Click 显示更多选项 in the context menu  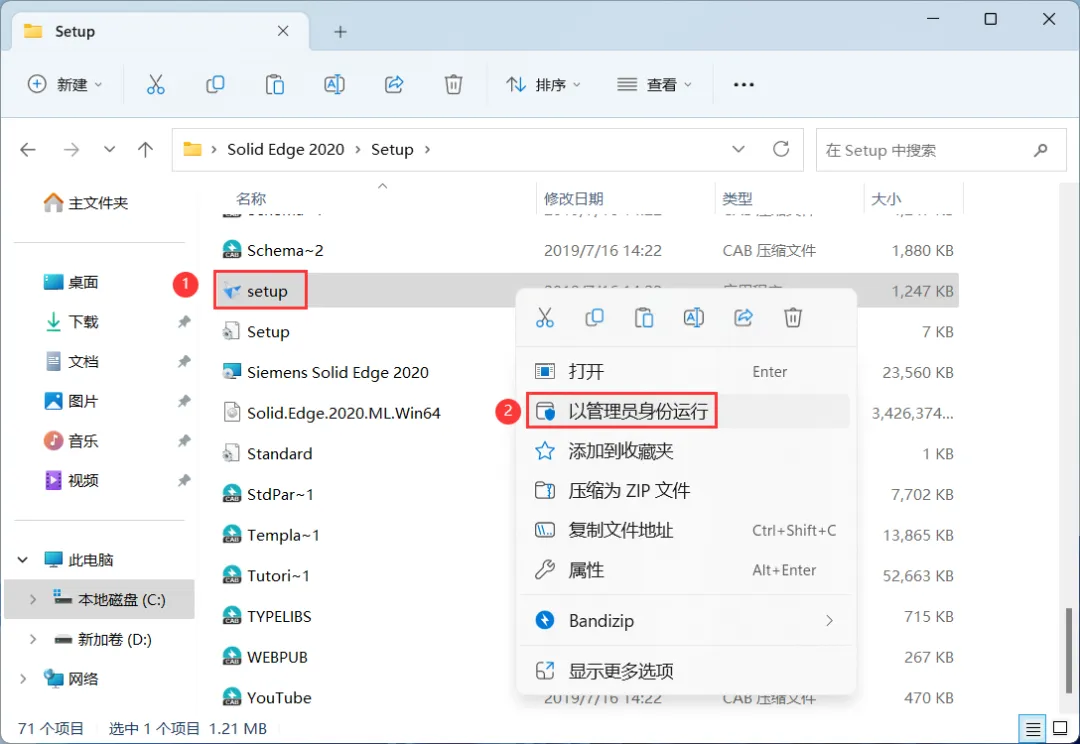[x=687, y=671]
